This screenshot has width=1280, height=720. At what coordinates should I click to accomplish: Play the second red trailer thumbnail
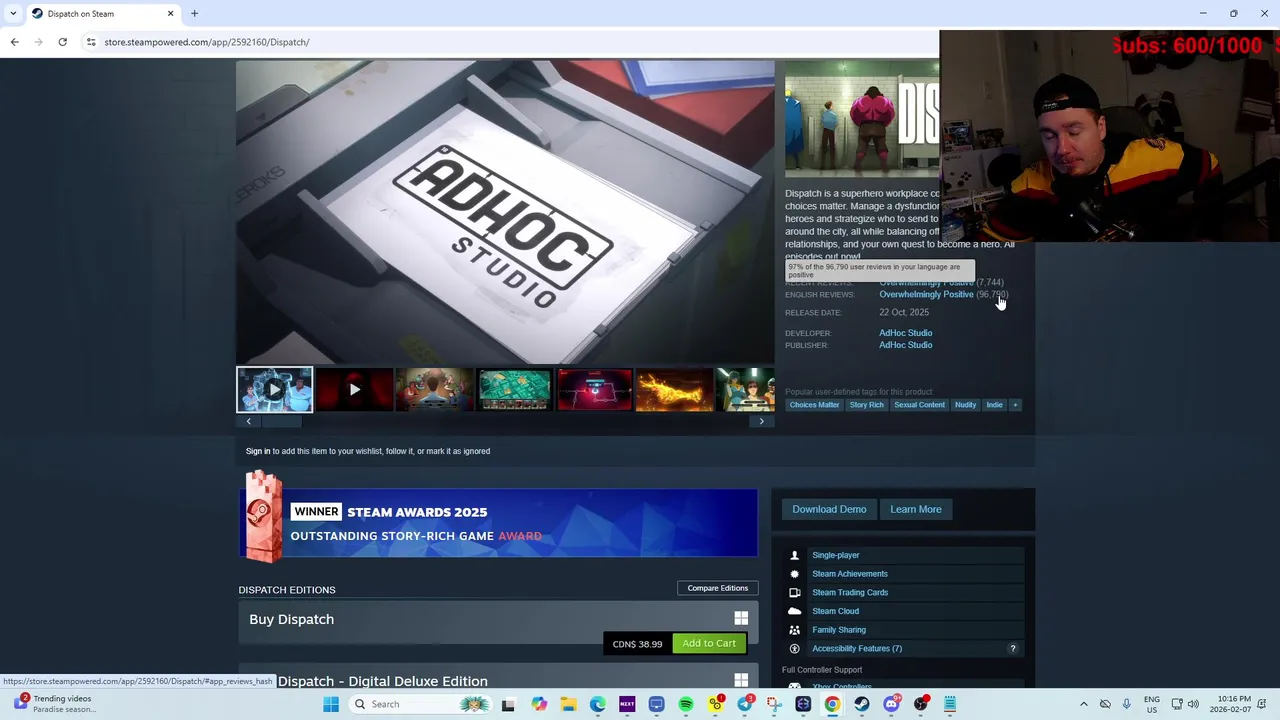coord(355,390)
